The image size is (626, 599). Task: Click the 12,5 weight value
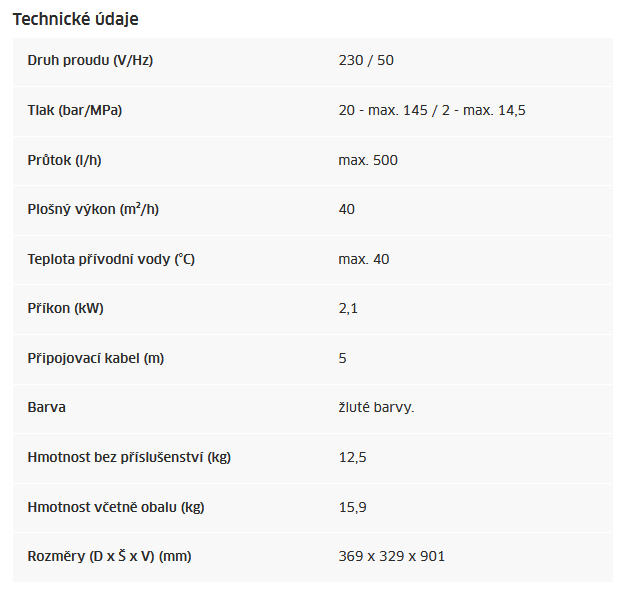click(x=353, y=457)
